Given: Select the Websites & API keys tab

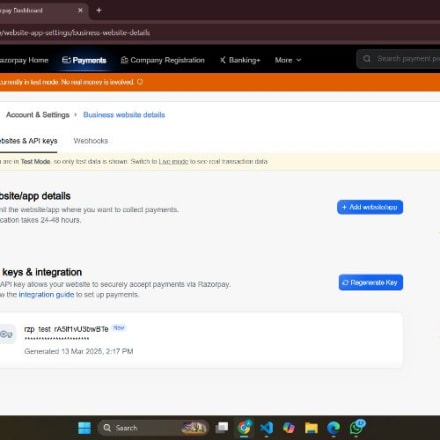Looking at the screenshot, I should point(28,141).
